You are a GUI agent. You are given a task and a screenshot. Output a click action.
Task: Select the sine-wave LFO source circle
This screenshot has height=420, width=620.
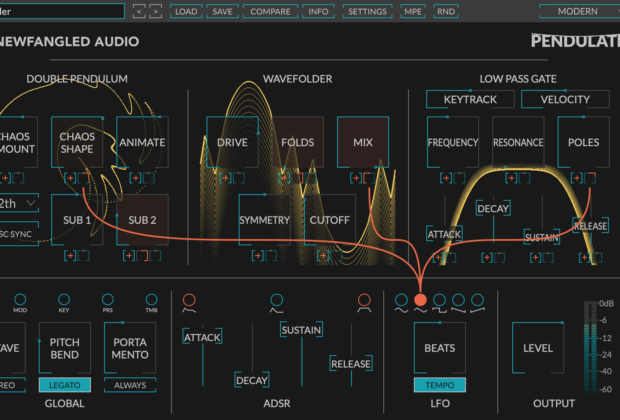coord(401,300)
